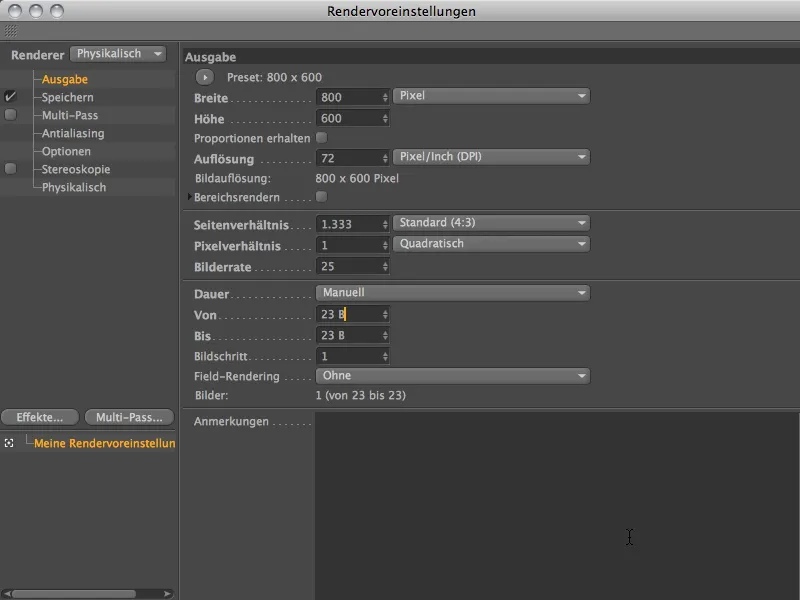Open the Field-Rendering Ohne dropdown
This screenshot has width=800, height=600.
click(453, 376)
